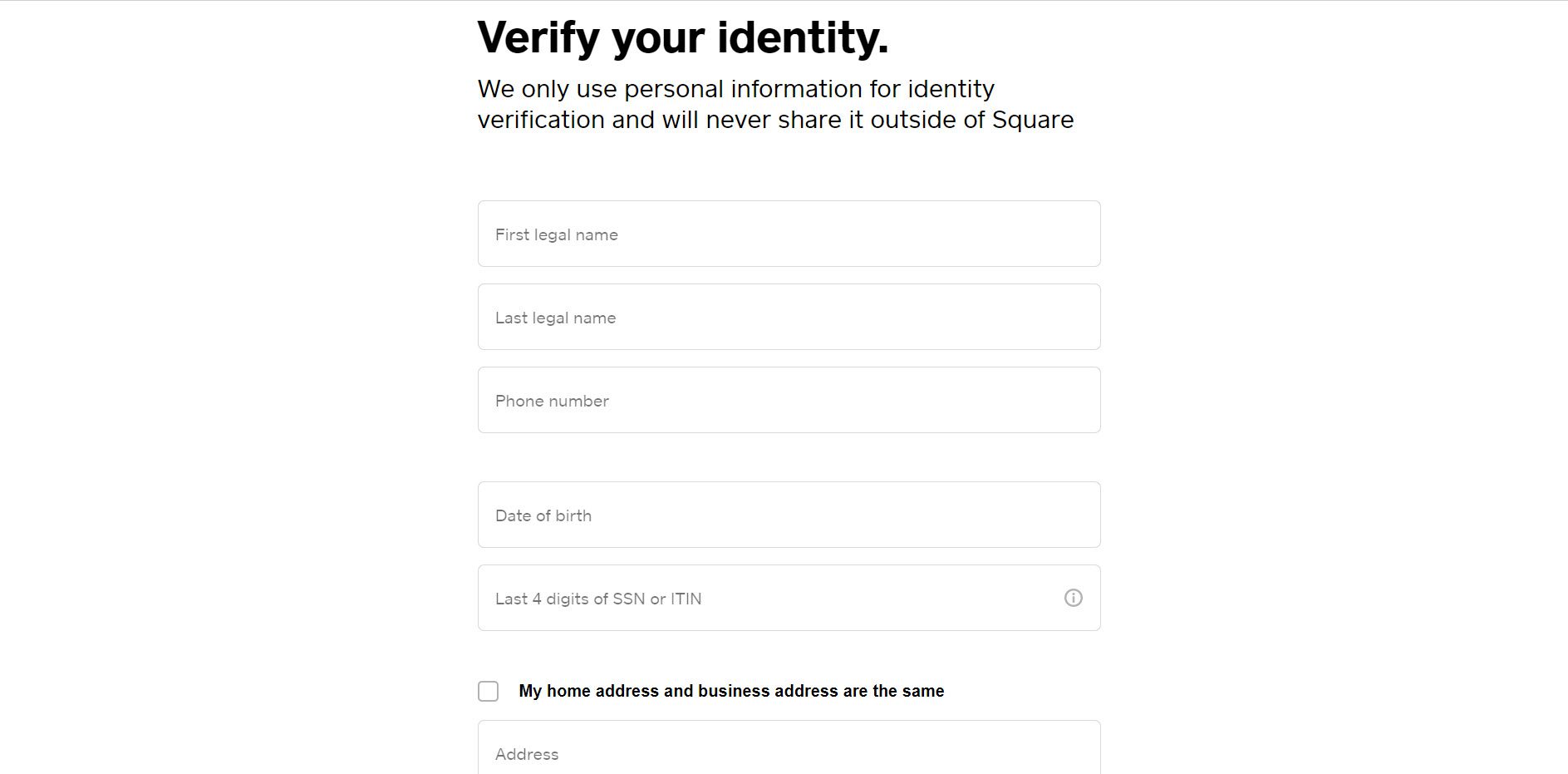Click the 'Phone number' placeholder text

(552, 401)
